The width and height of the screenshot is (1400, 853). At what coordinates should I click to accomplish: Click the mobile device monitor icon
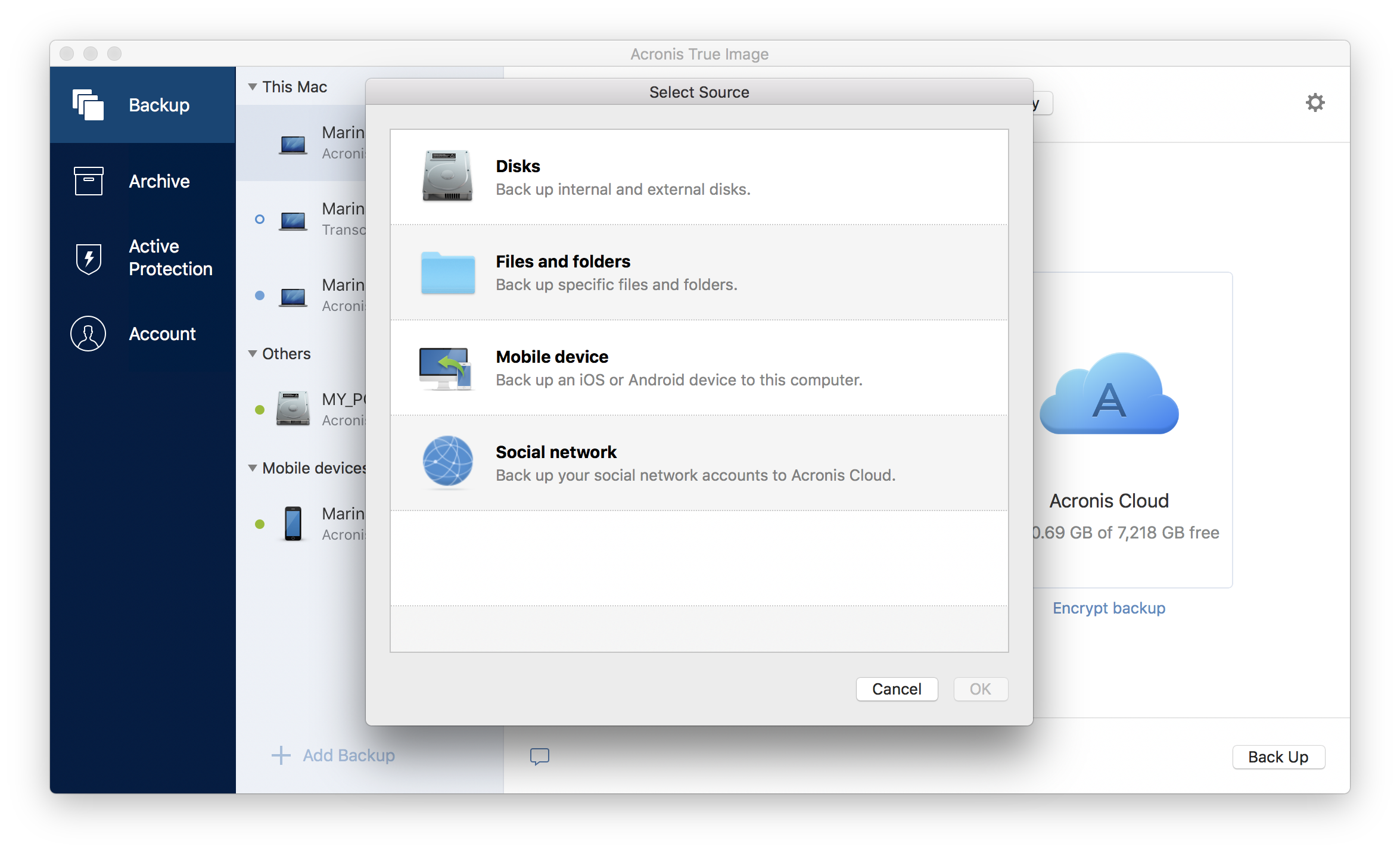(446, 368)
